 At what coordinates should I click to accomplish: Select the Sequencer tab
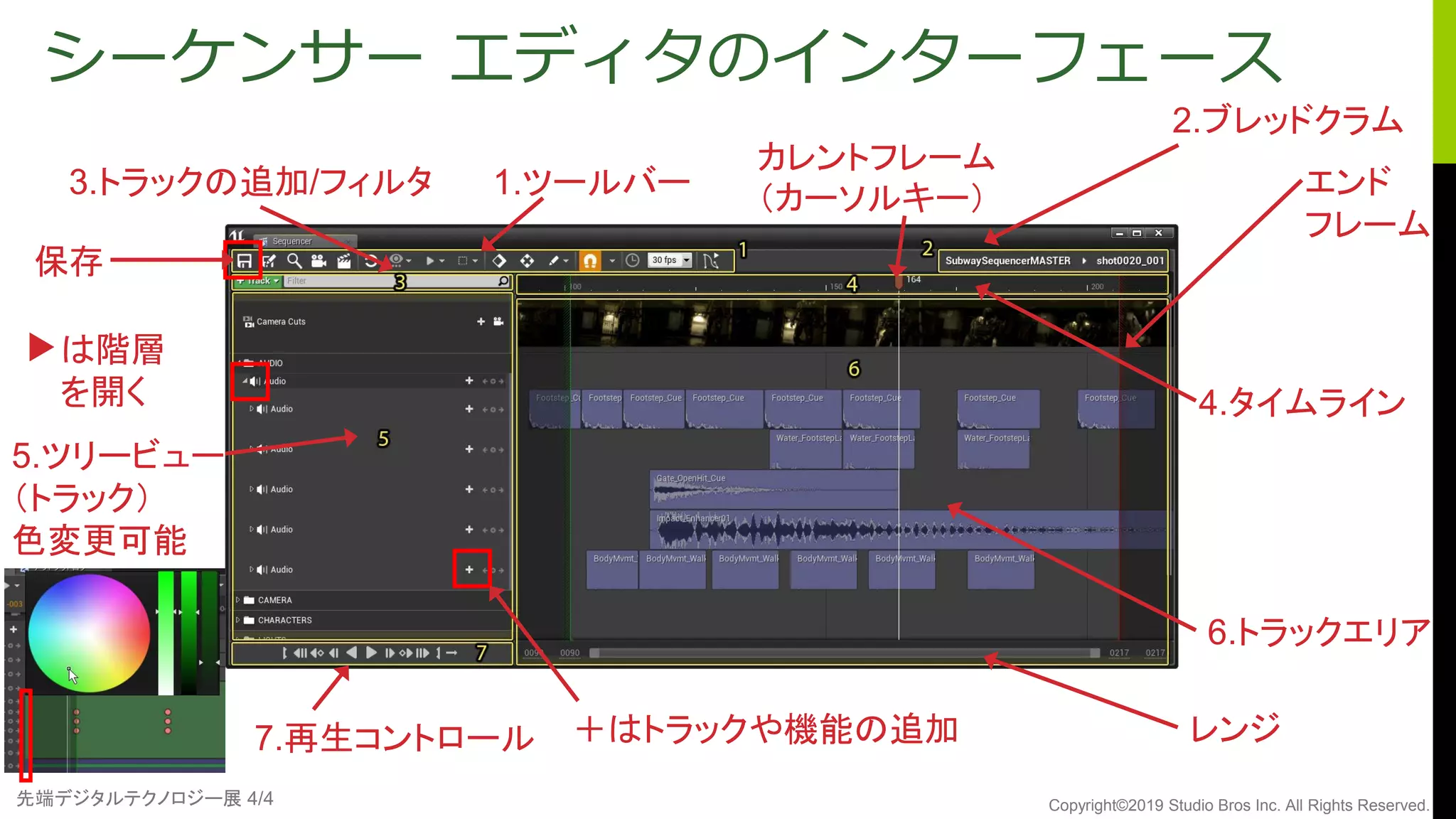point(292,241)
